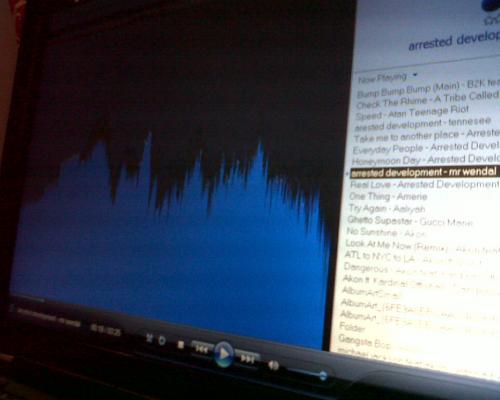Select 'Honeymoon Day' track
Image resolution: width=500 pixels, height=400 pixels.
[x=426, y=160]
